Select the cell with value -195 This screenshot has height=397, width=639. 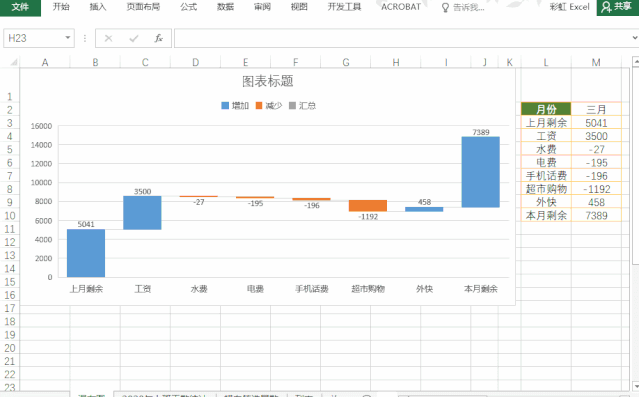click(x=596, y=163)
